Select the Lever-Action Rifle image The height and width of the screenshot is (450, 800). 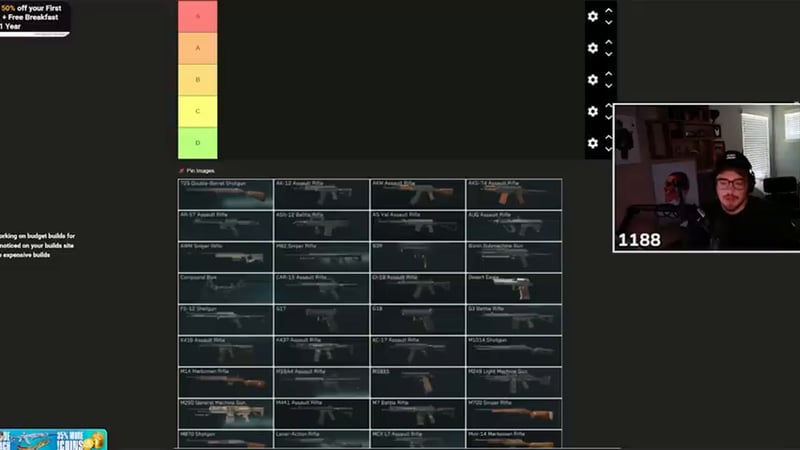(321, 440)
